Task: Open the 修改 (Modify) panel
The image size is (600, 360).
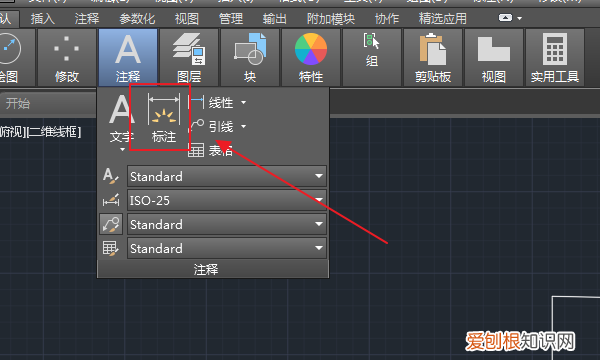Action: [x=67, y=57]
